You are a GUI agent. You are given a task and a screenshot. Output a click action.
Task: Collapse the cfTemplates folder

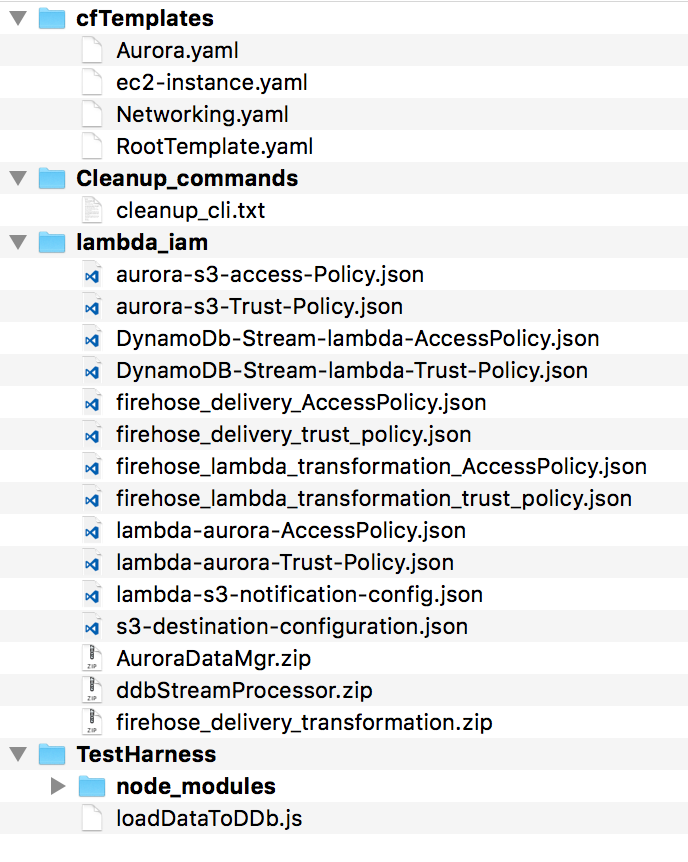[x=18, y=18]
